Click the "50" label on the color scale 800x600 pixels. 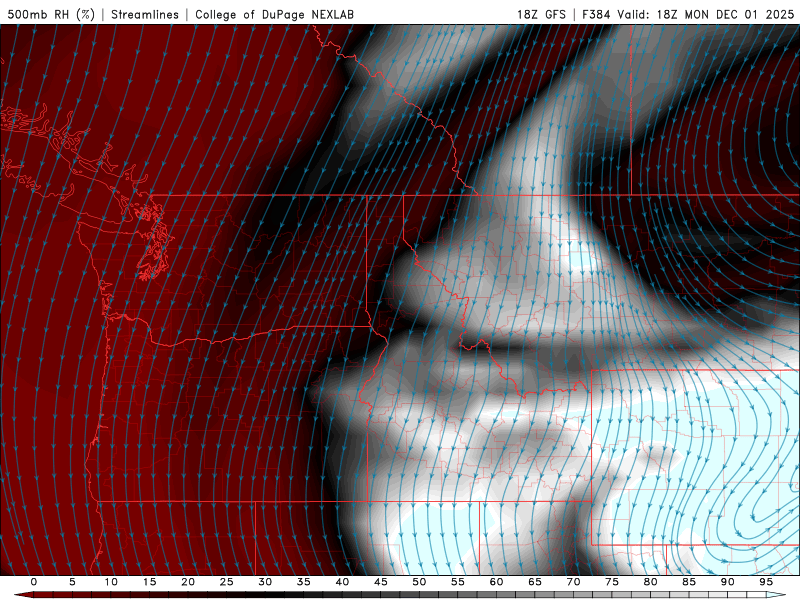click(419, 582)
